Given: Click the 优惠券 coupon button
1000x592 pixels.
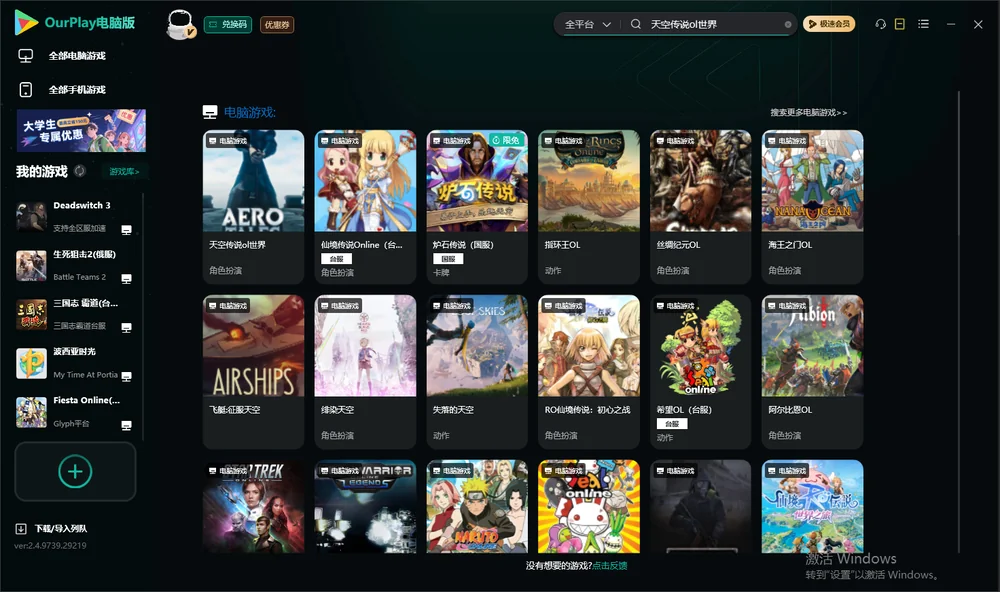Looking at the screenshot, I should click(x=277, y=24).
